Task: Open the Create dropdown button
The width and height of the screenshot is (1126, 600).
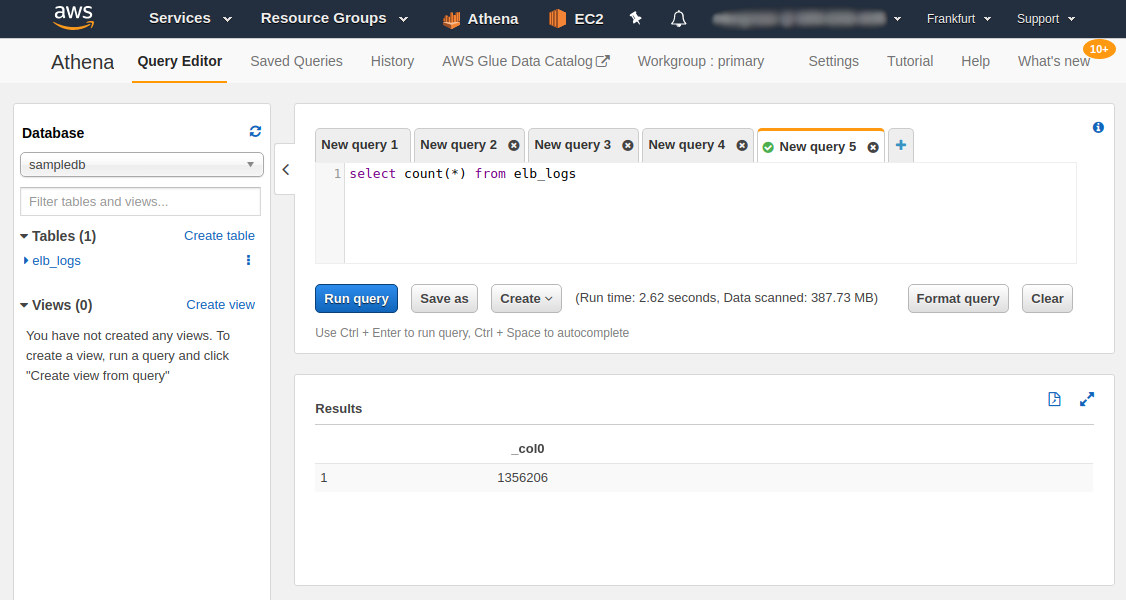Action: point(526,299)
